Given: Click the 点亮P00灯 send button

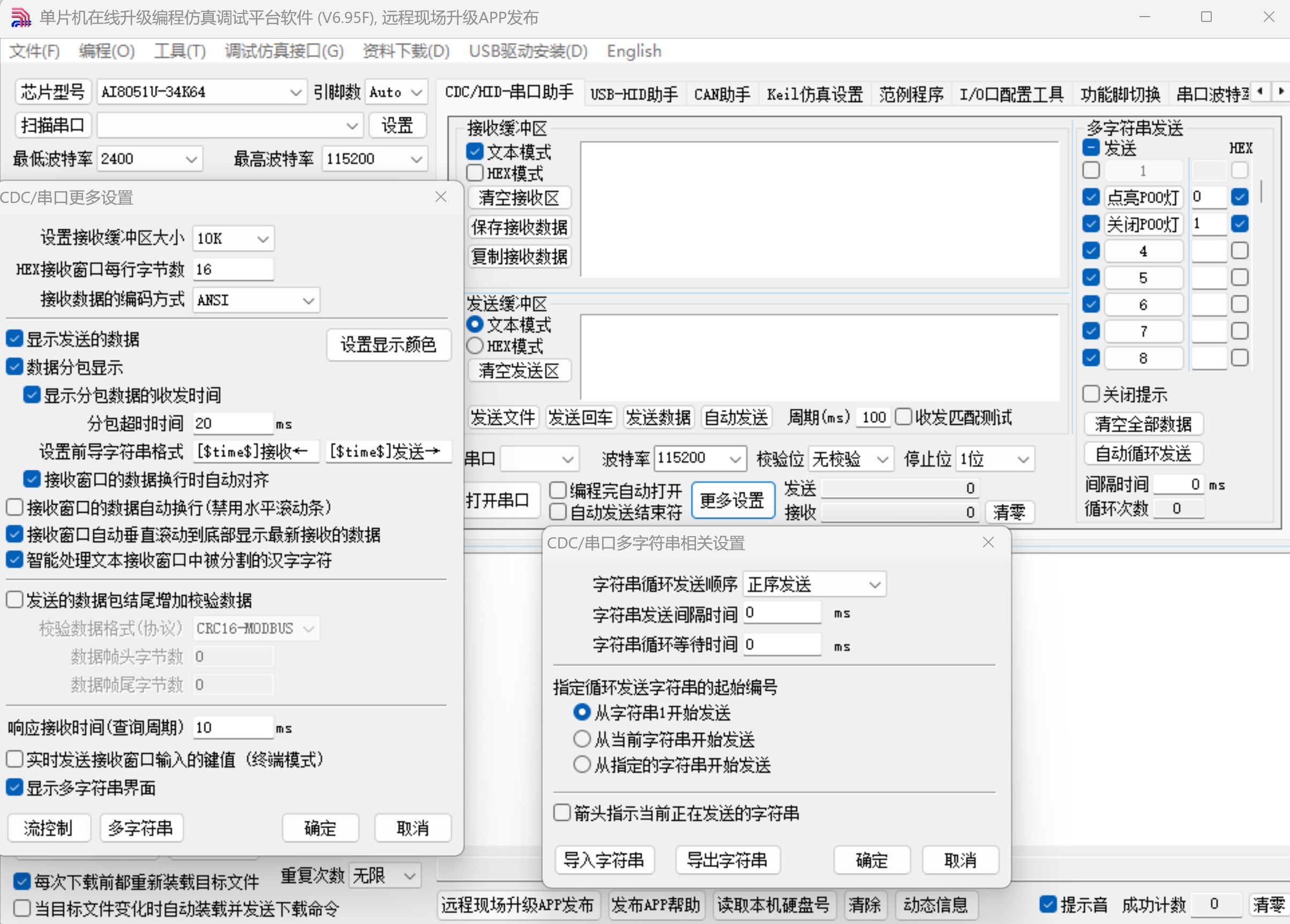Looking at the screenshot, I should pyautogui.click(x=1143, y=197).
